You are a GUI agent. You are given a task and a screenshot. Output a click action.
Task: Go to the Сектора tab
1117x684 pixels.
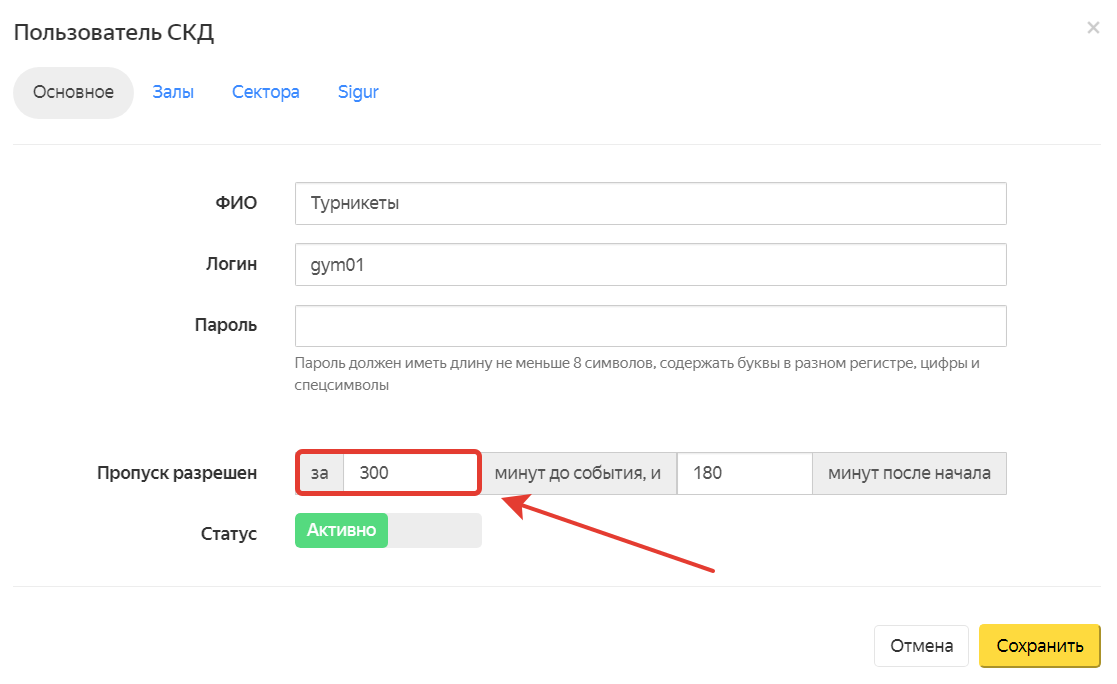[x=266, y=92]
